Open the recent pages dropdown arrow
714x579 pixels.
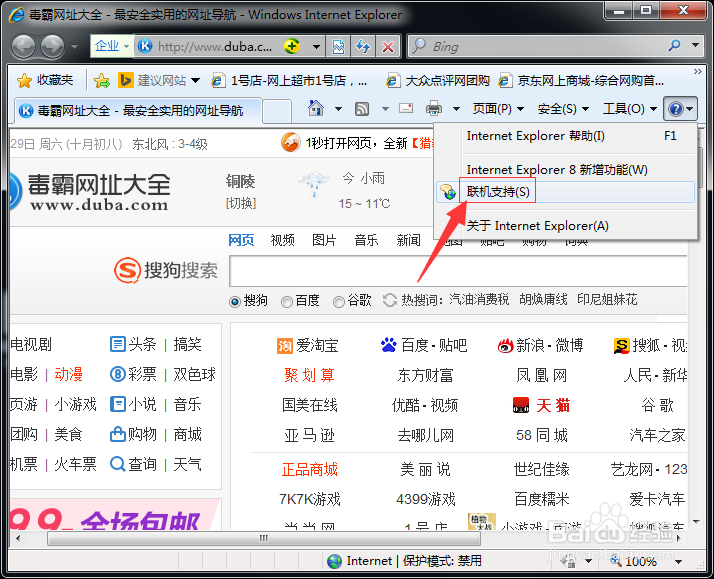(x=74, y=46)
